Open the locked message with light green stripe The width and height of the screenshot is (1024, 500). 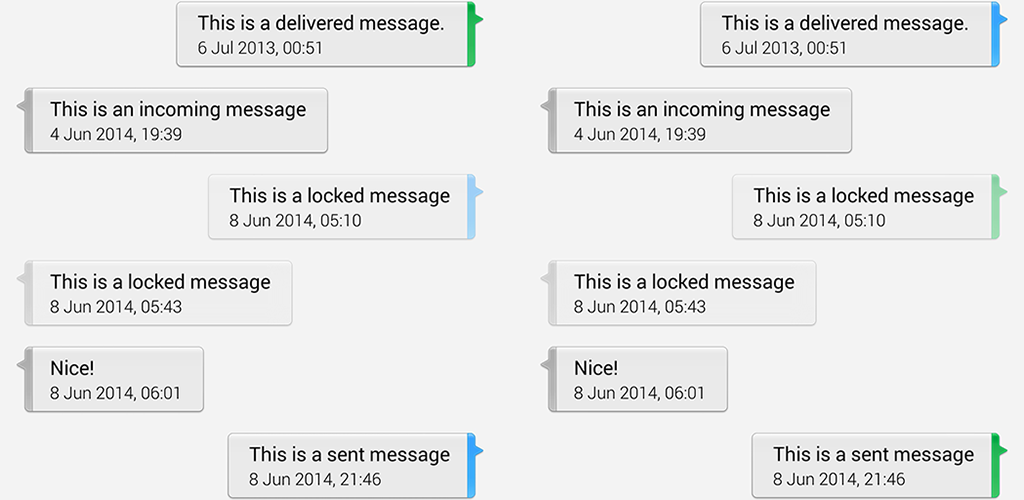(x=863, y=206)
